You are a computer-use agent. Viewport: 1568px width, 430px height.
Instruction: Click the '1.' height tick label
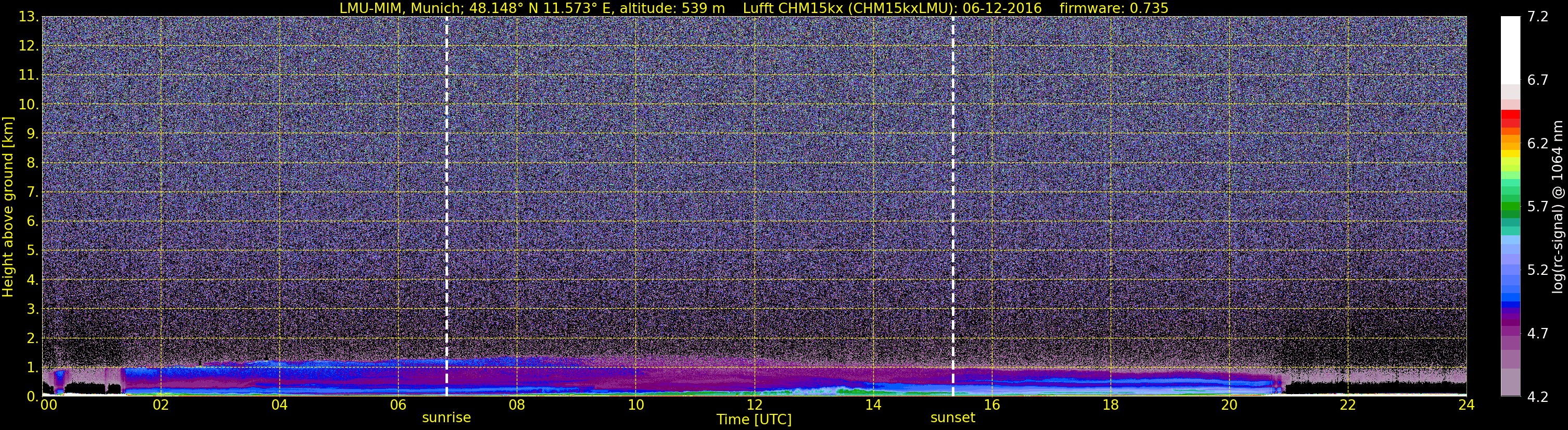tap(32, 367)
